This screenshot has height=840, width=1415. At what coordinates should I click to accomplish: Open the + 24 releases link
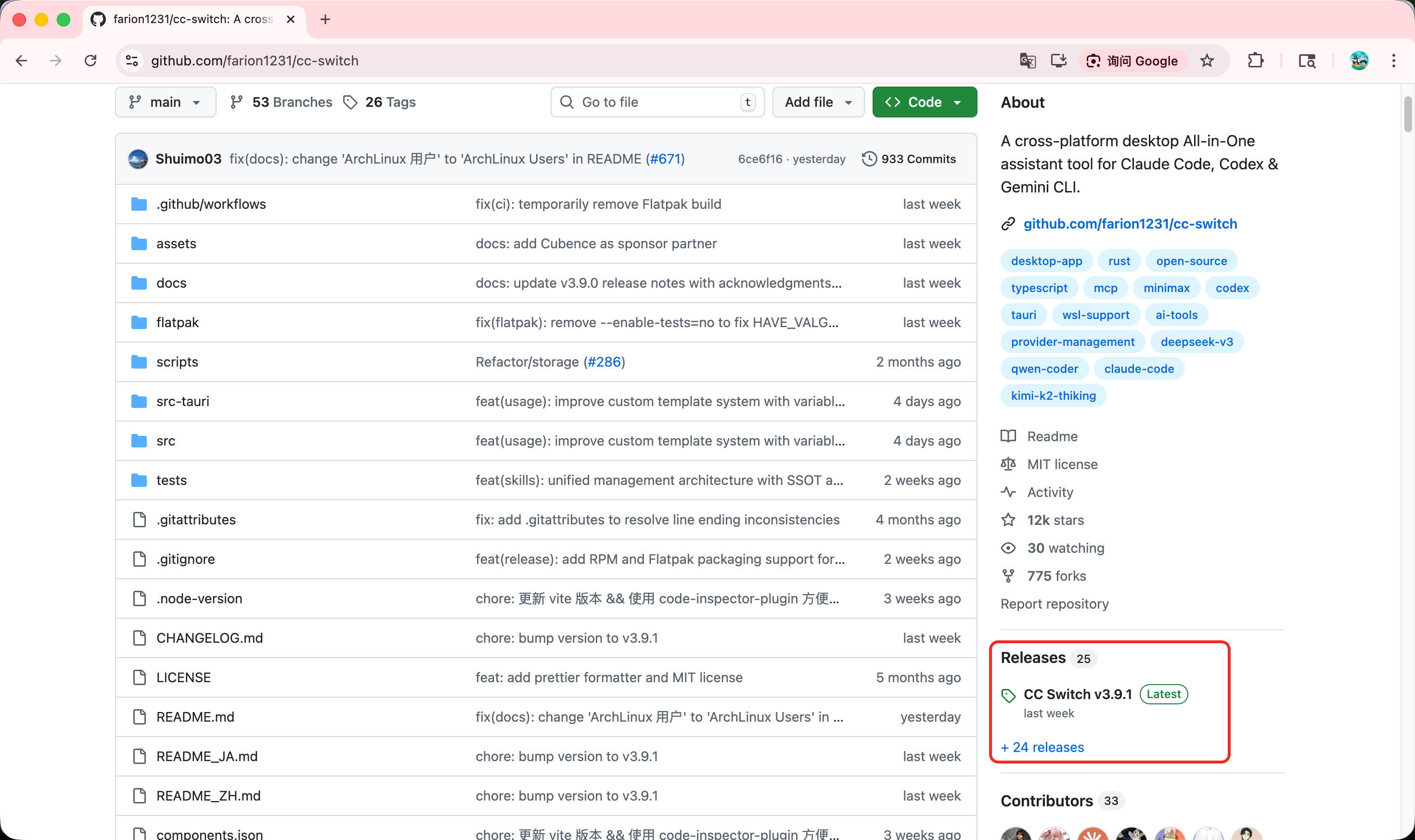pos(1042,747)
